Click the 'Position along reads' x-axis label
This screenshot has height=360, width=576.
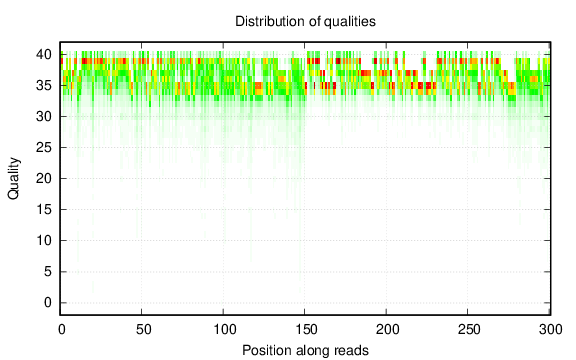[x=305, y=350]
